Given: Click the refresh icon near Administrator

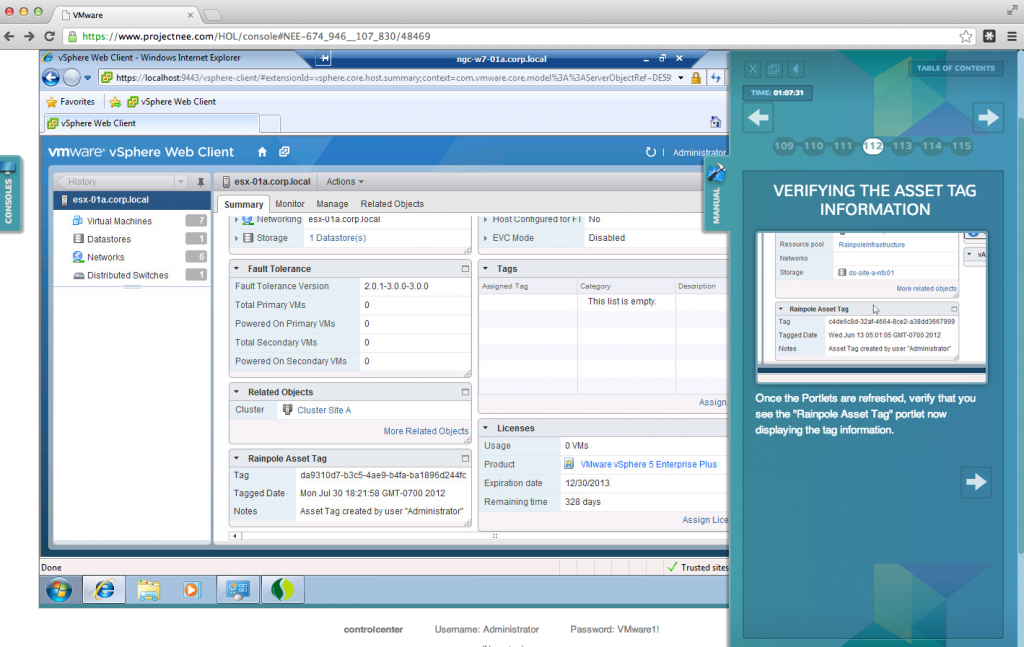Looking at the screenshot, I should (650, 152).
